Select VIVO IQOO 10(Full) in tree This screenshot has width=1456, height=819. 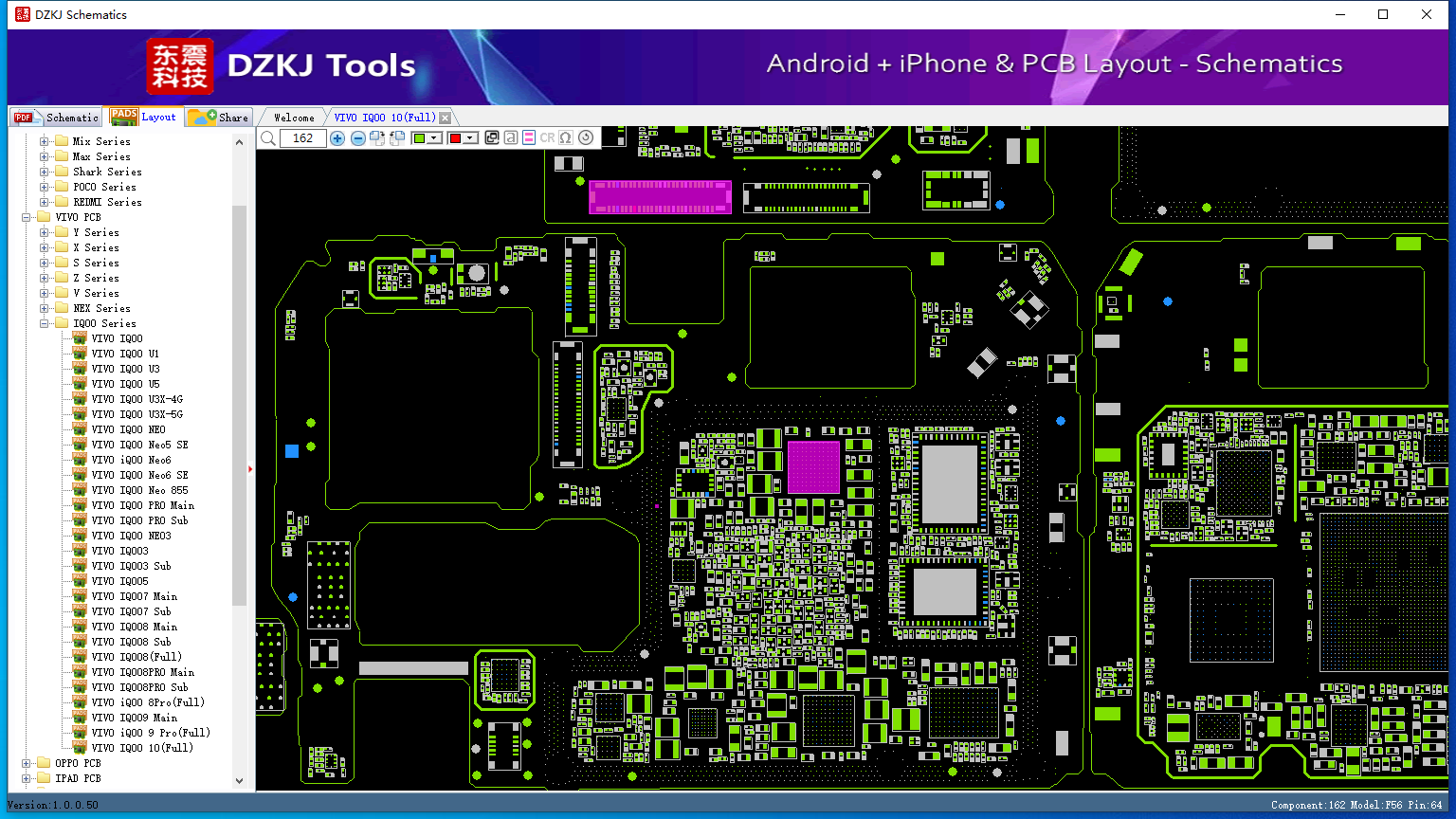pyautogui.click(x=142, y=748)
